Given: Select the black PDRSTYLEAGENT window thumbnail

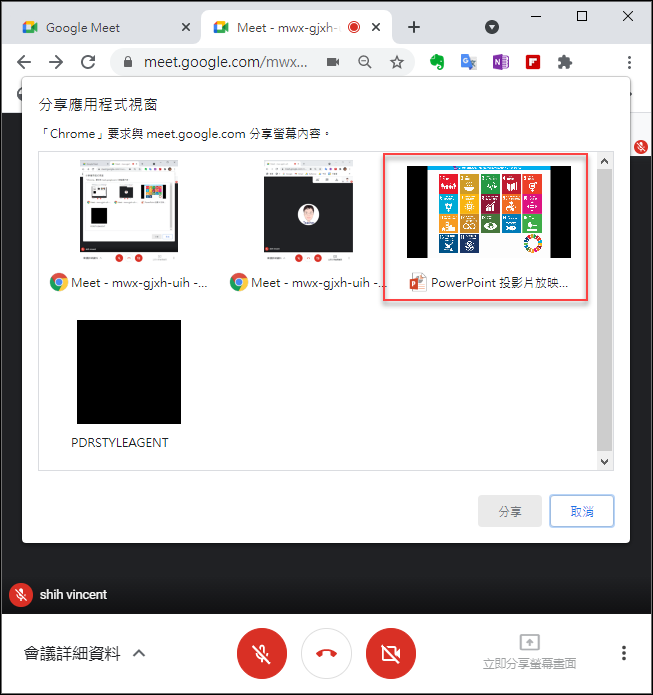Looking at the screenshot, I should tap(129, 372).
